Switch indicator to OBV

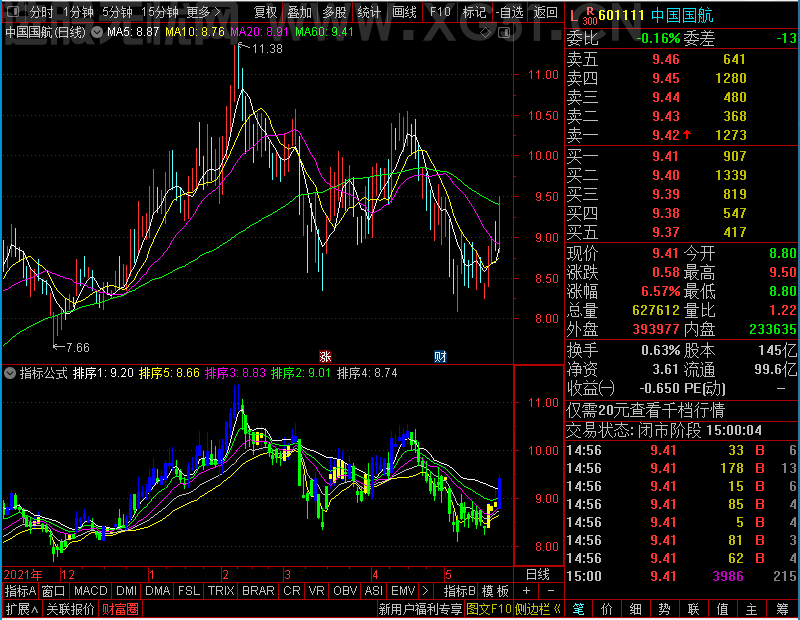coord(345,591)
